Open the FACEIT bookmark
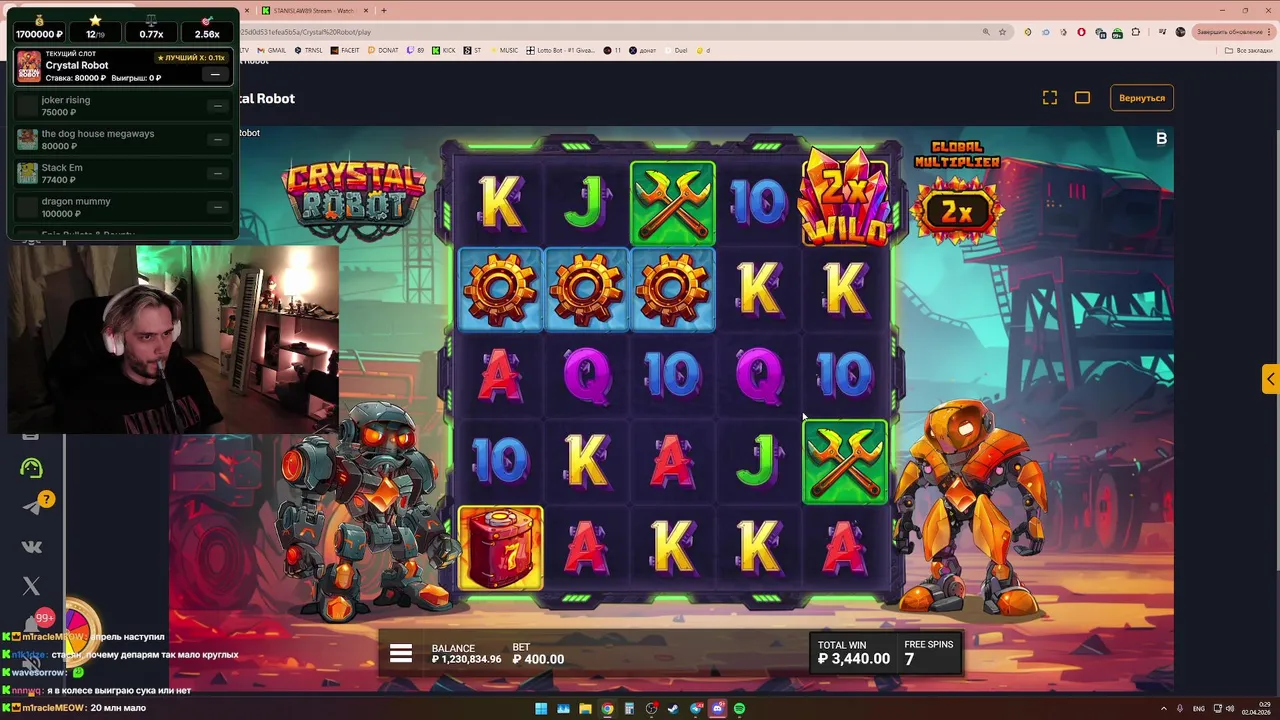 coord(345,50)
